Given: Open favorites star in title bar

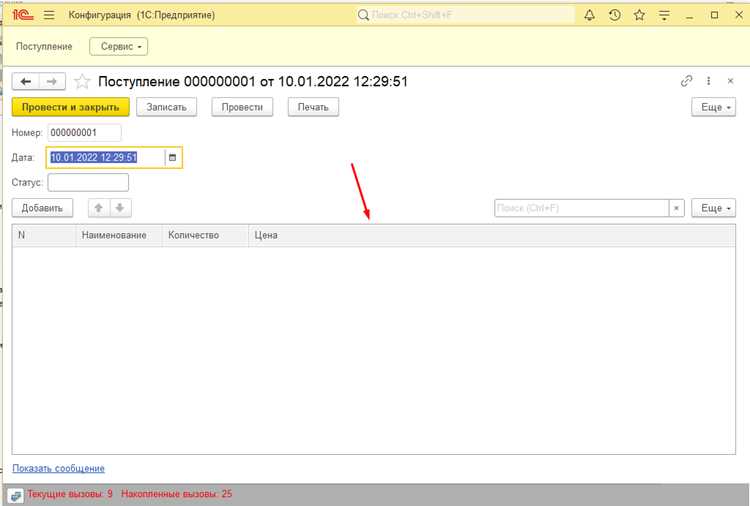Looking at the screenshot, I should tap(640, 15).
